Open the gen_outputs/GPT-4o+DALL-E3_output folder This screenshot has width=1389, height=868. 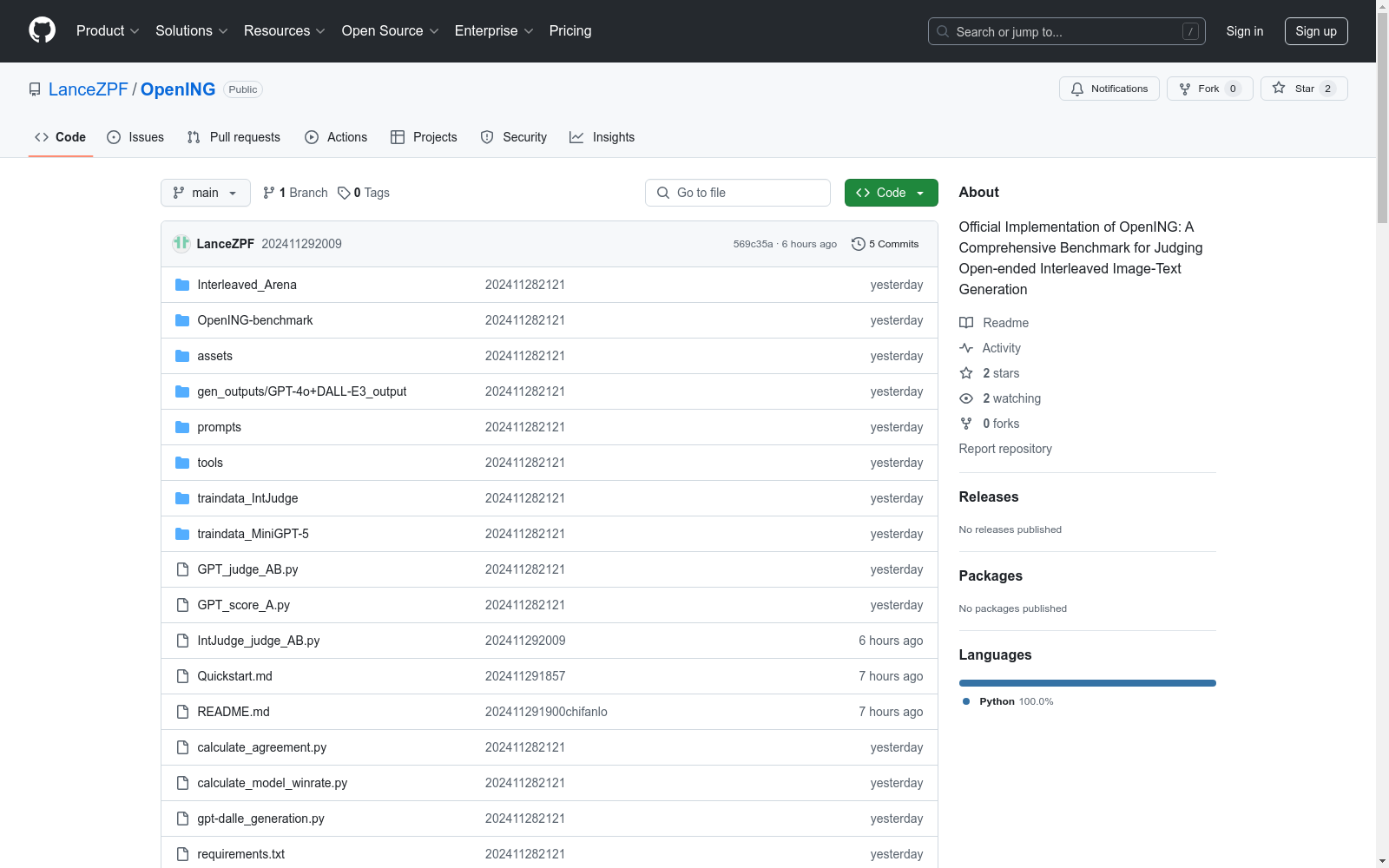[302, 391]
